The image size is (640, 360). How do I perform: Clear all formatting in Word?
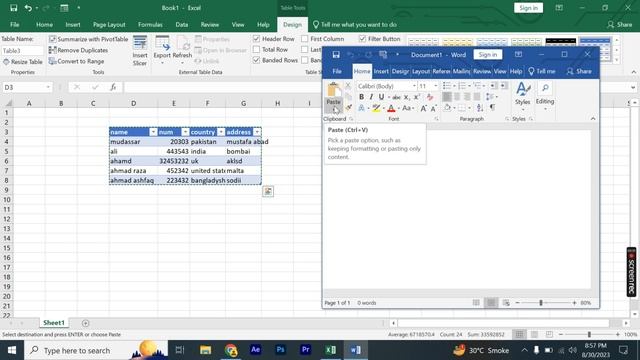430,97
